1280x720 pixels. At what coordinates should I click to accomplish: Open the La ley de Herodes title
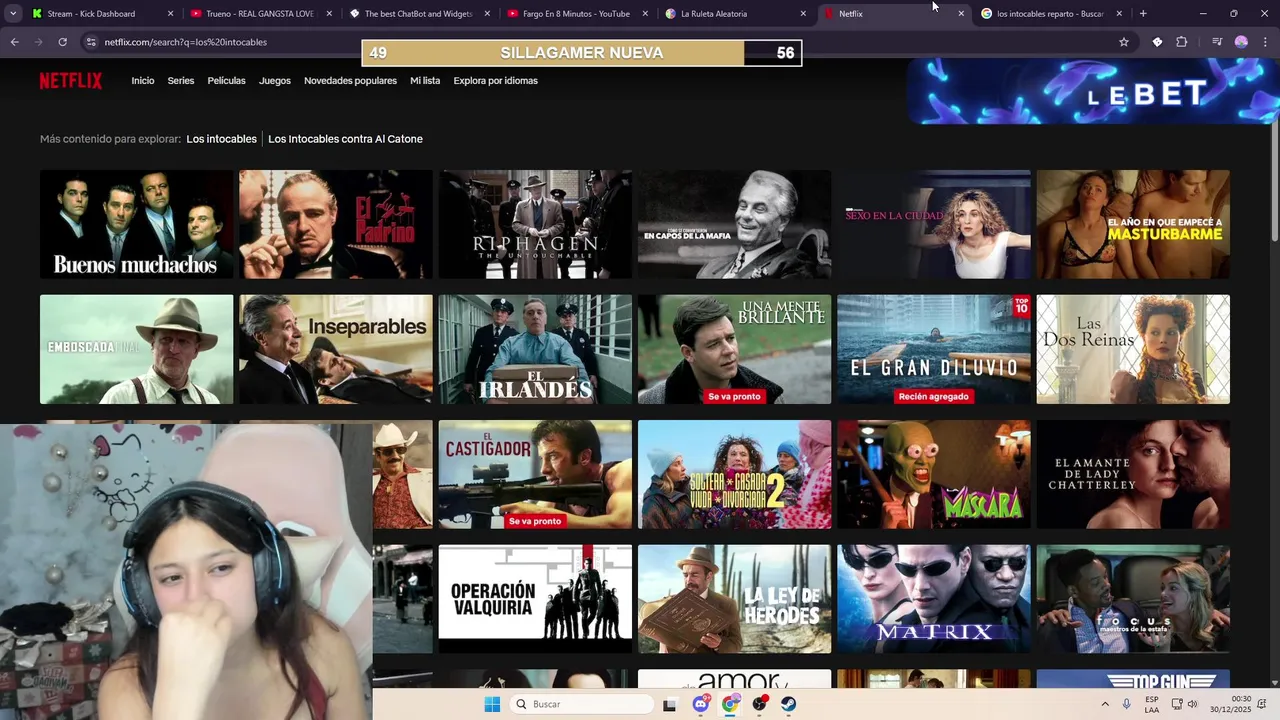pos(734,599)
